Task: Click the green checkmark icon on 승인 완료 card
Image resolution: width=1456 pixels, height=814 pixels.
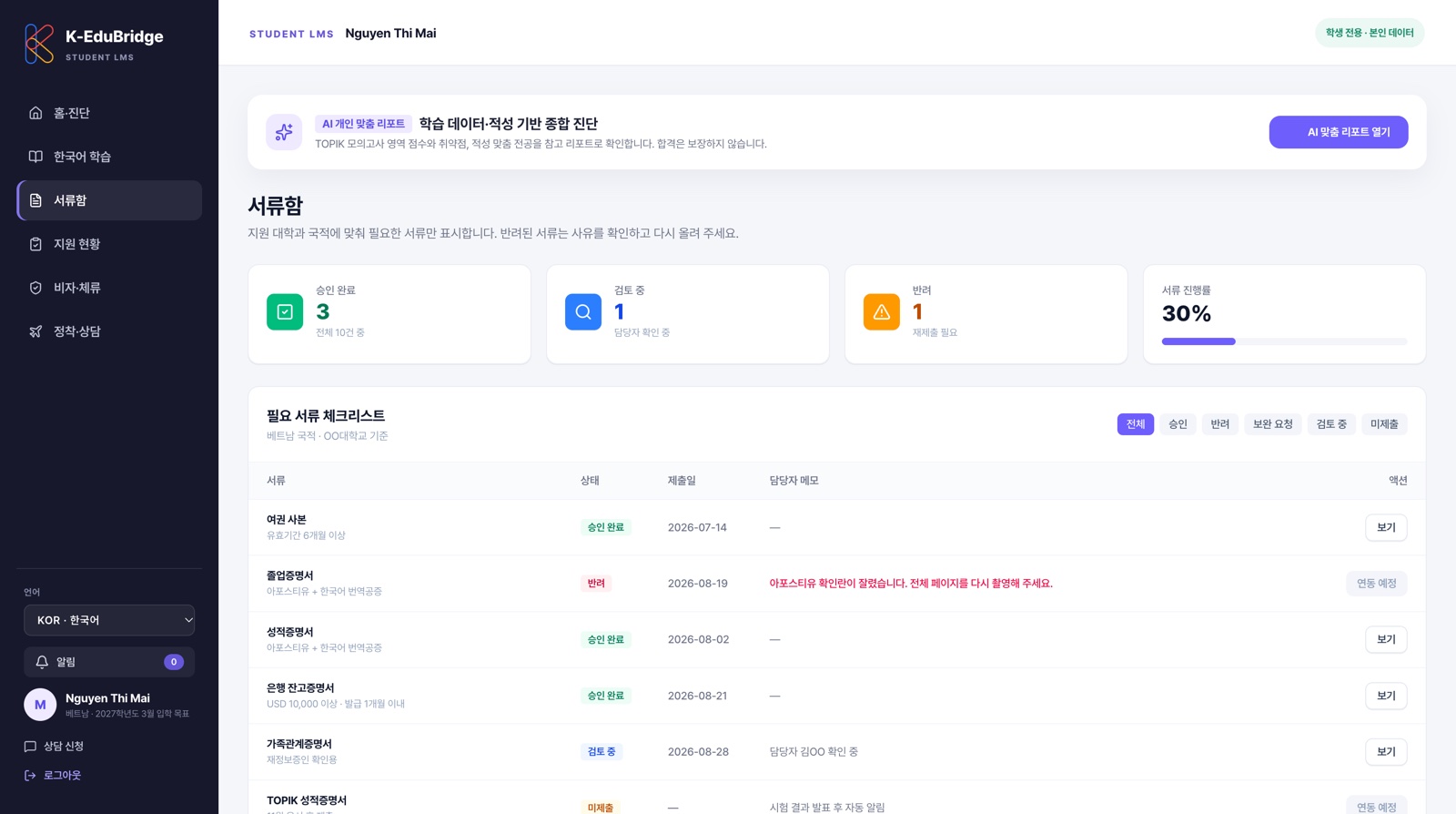Action: (x=285, y=312)
